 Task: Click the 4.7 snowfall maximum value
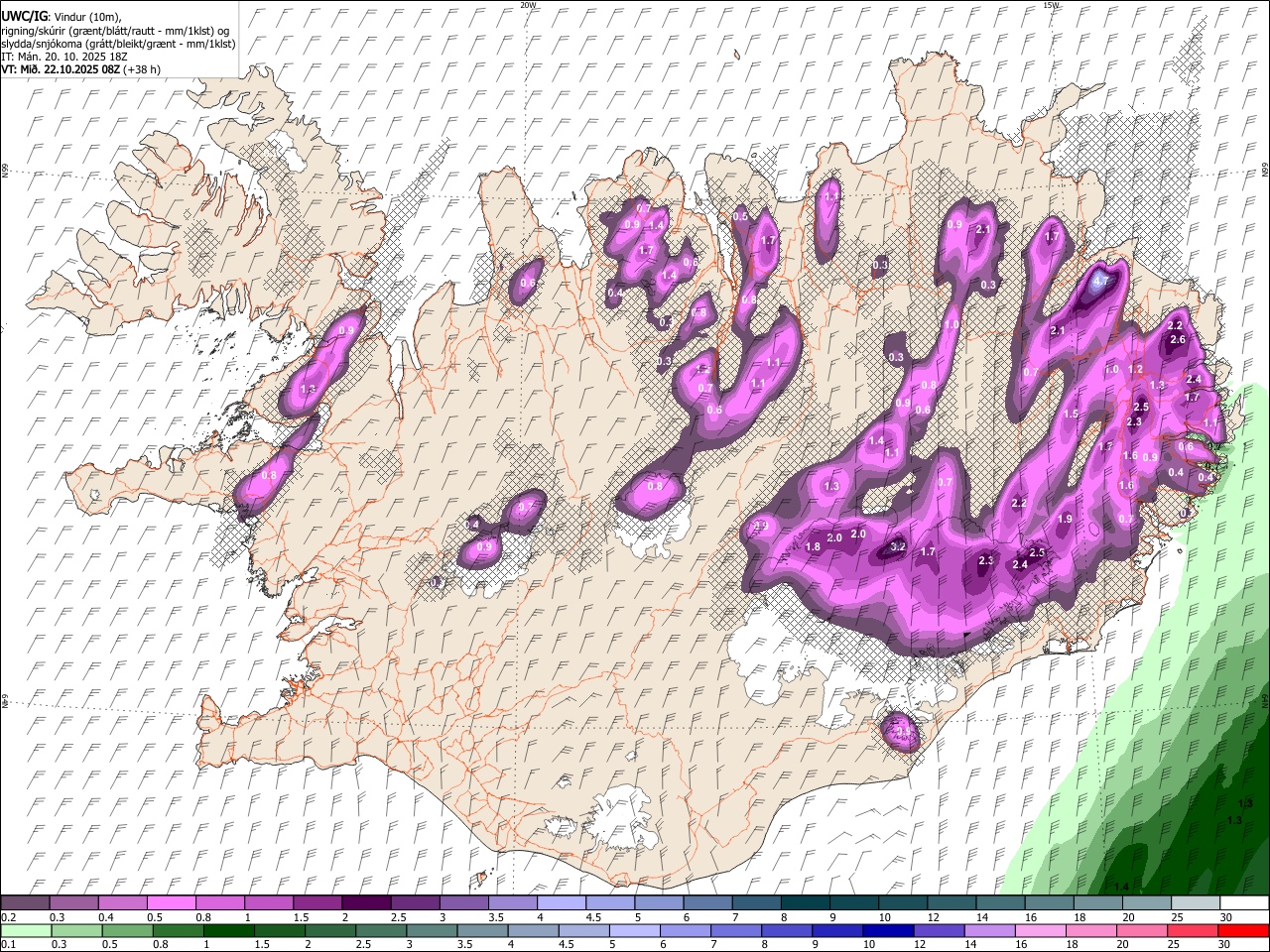pos(1099,281)
